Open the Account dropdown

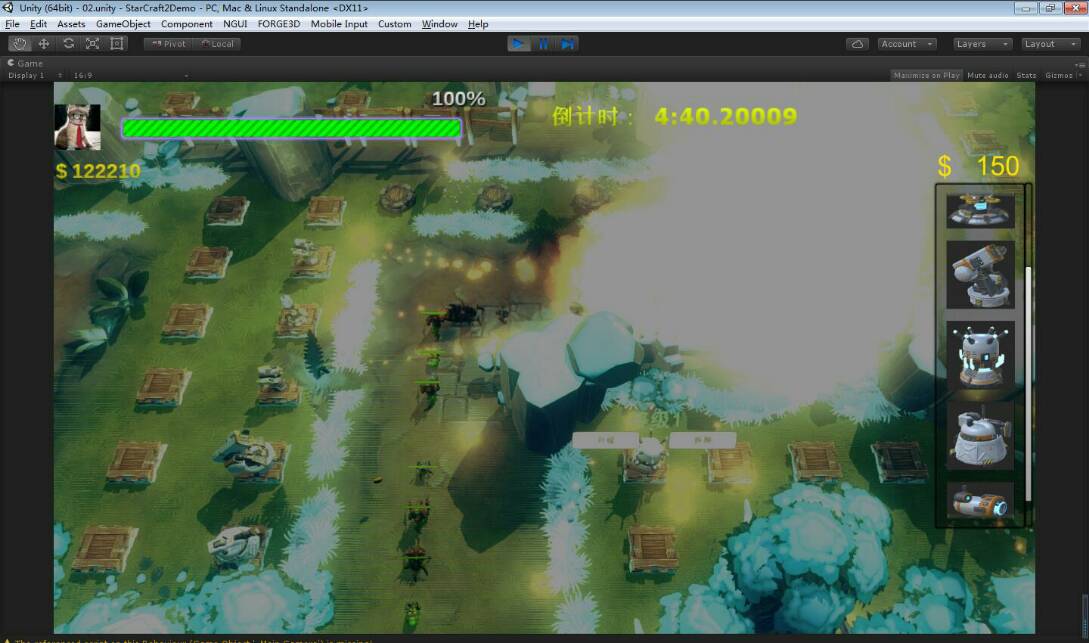click(x=908, y=44)
